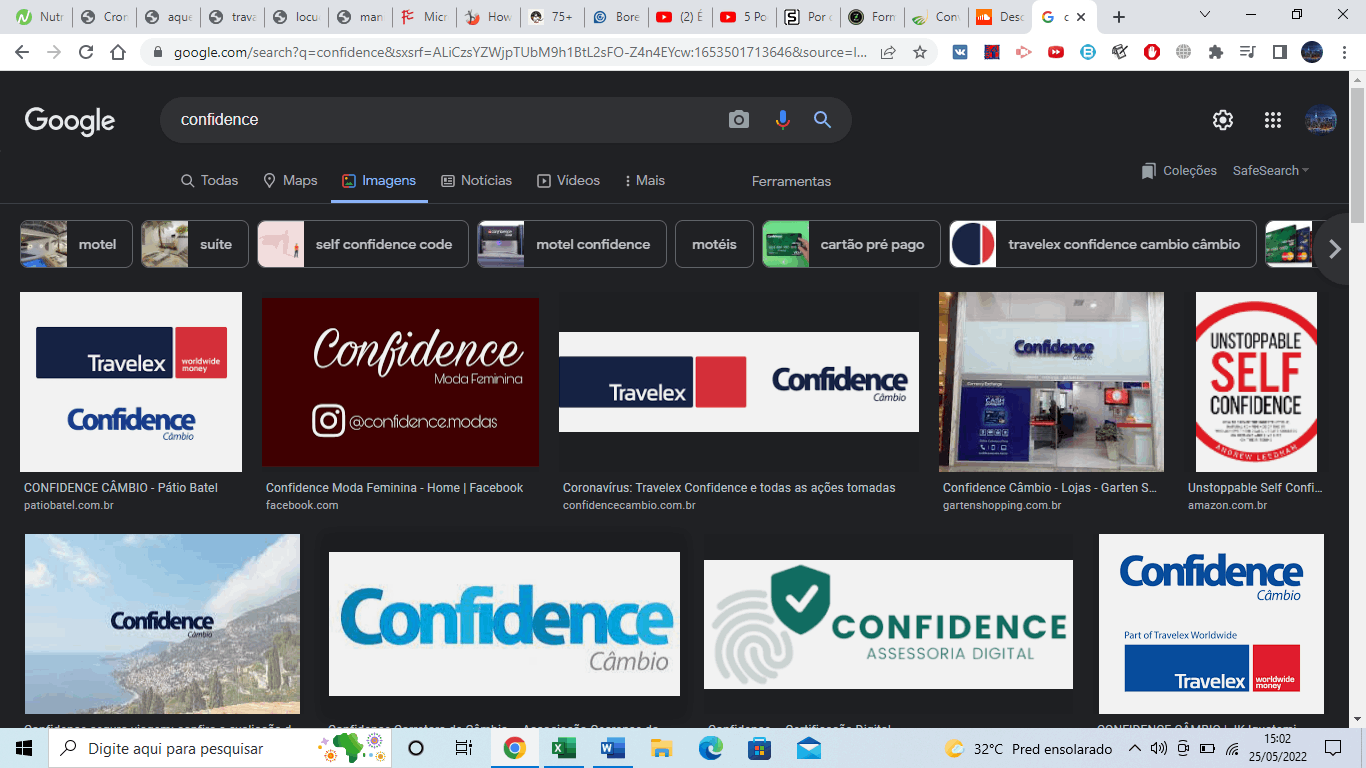The image size is (1366, 768).
Task: Go to the Google logo homepage
Action: click(x=70, y=120)
